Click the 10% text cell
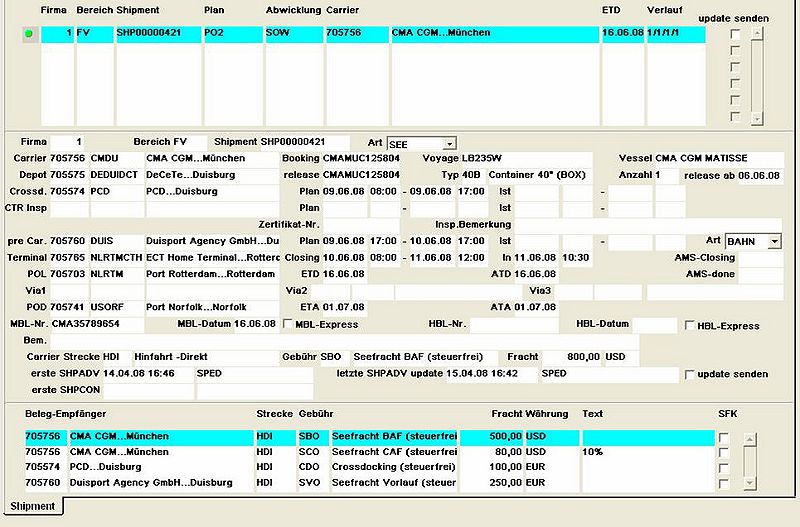This screenshot has height=527, width=800. coord(648,452)
